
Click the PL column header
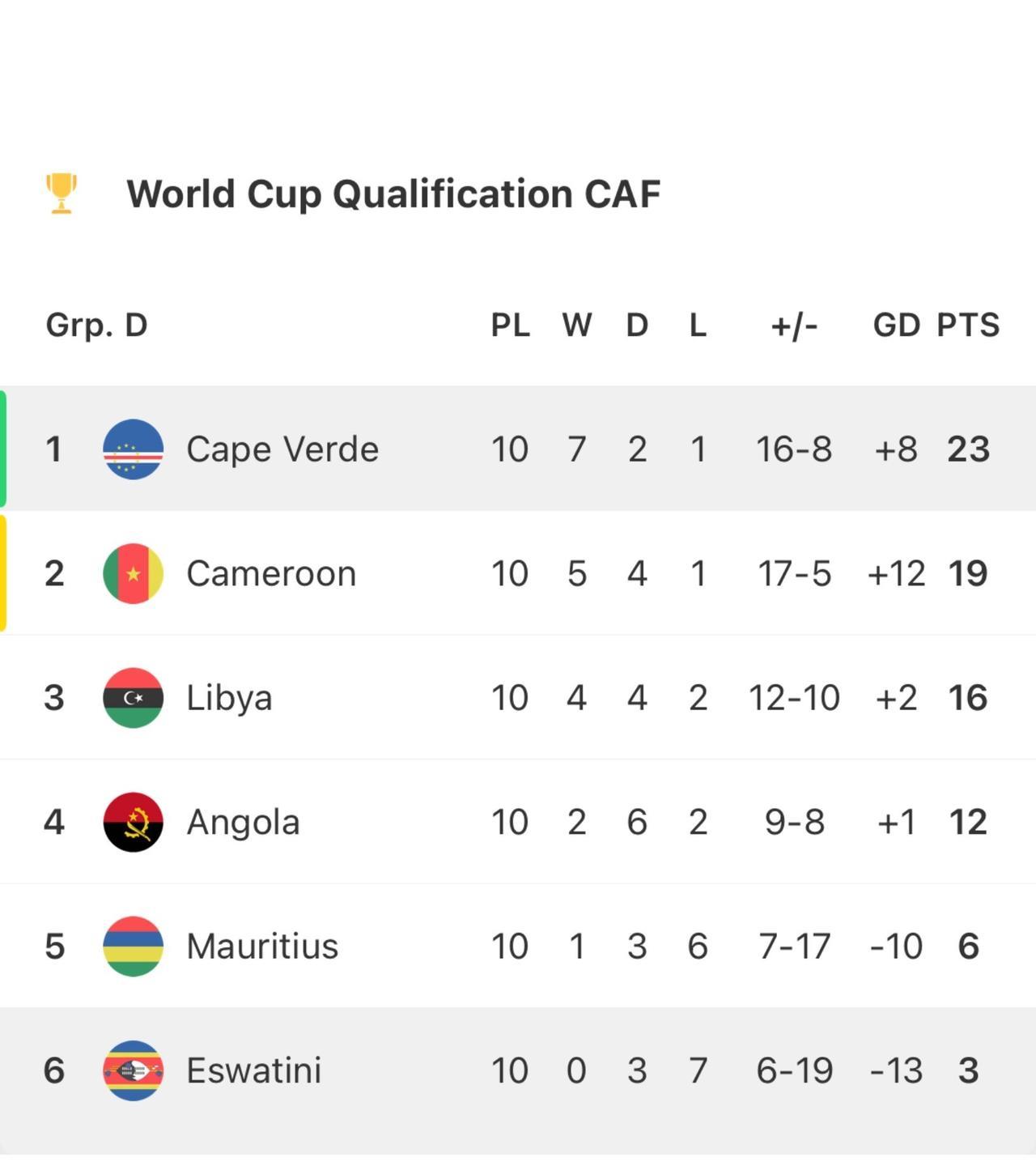510,326
